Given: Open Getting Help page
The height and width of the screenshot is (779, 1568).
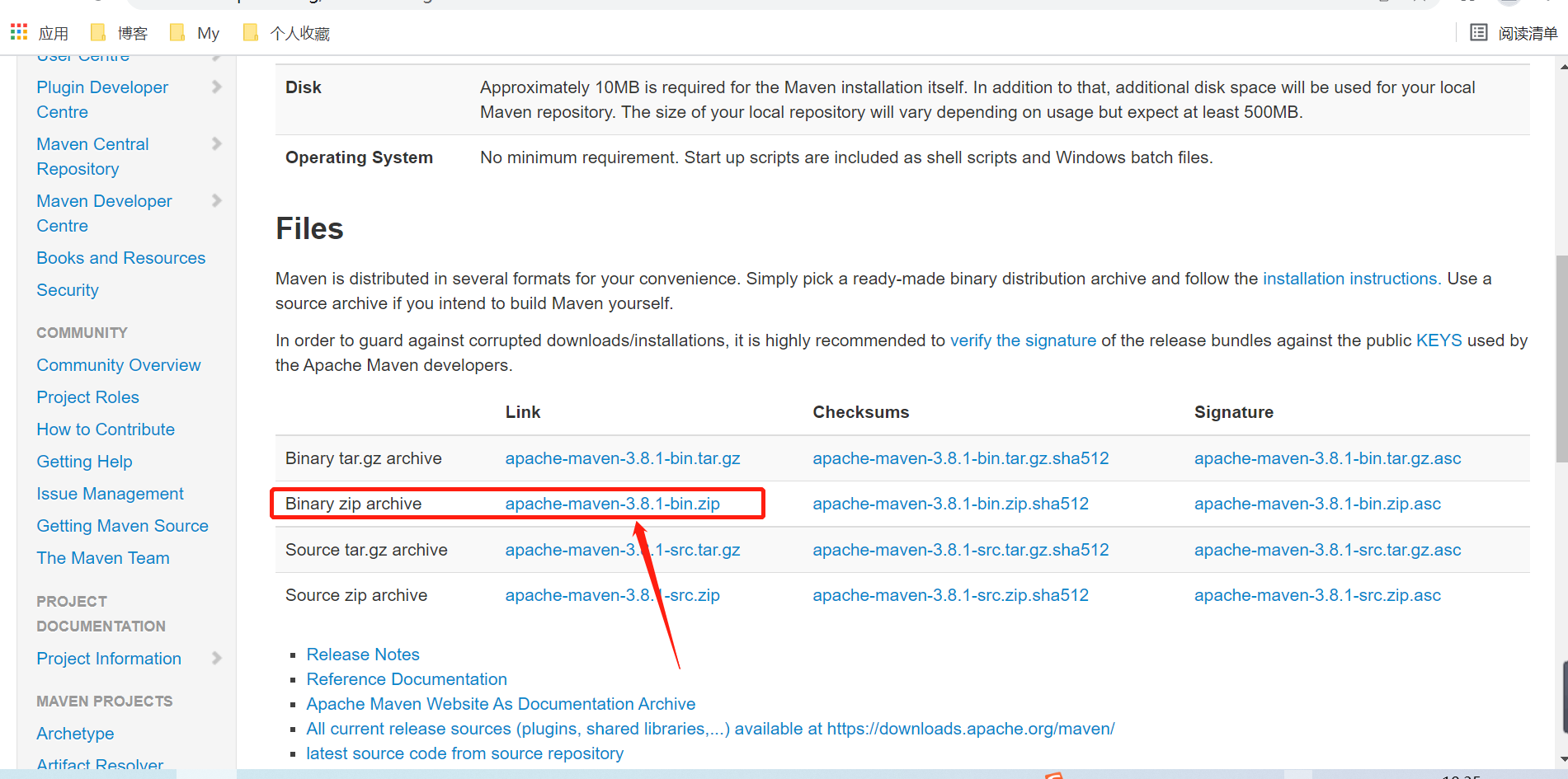Looking at the screenshot, I should point(84,462).
